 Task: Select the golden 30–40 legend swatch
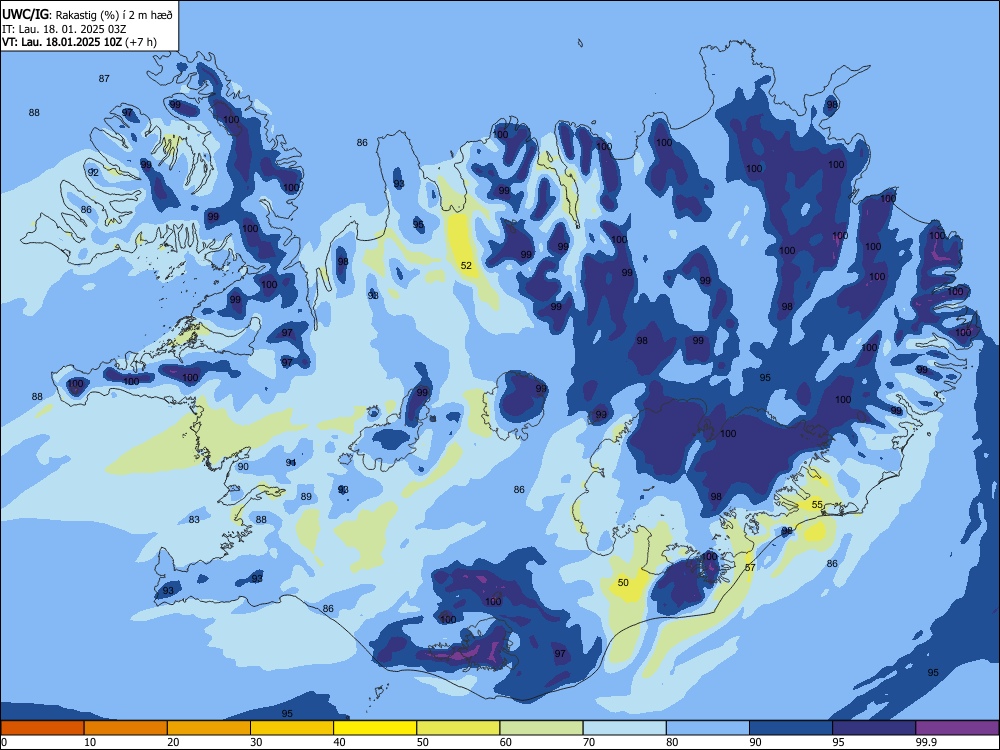(292, 728)
